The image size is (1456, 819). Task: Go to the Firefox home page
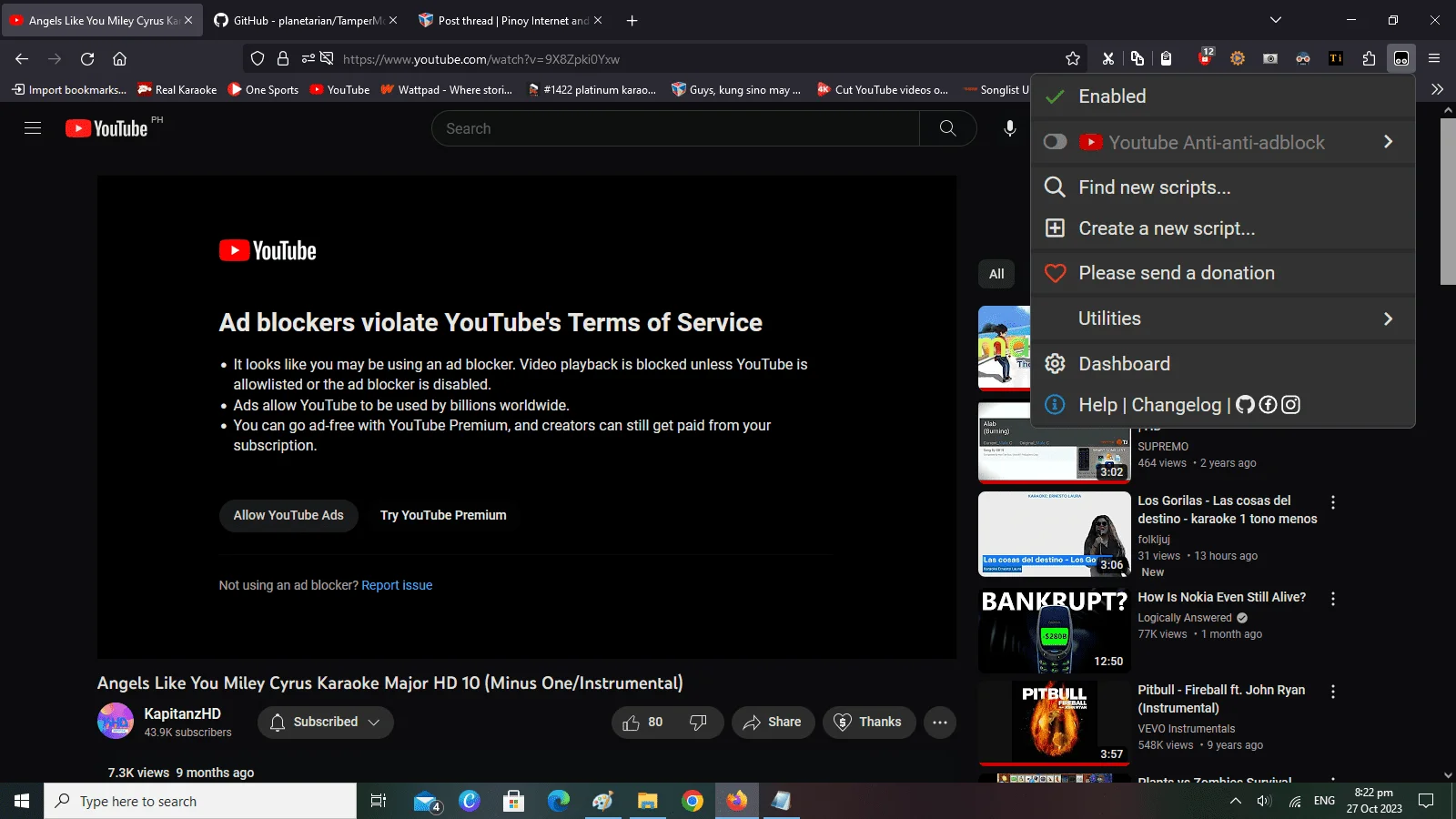click(x=119, y=59)
